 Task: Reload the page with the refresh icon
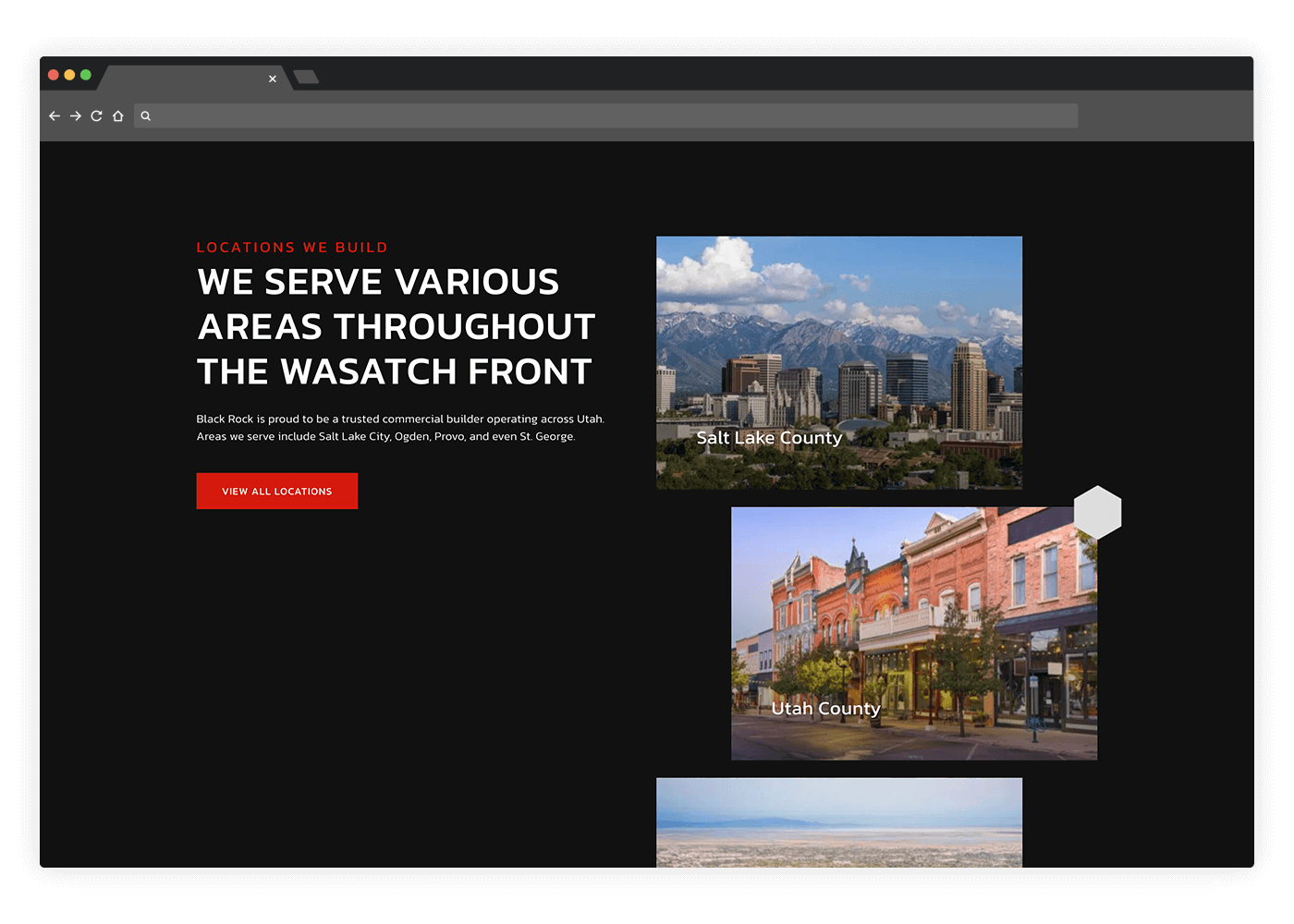click(96, 116)
